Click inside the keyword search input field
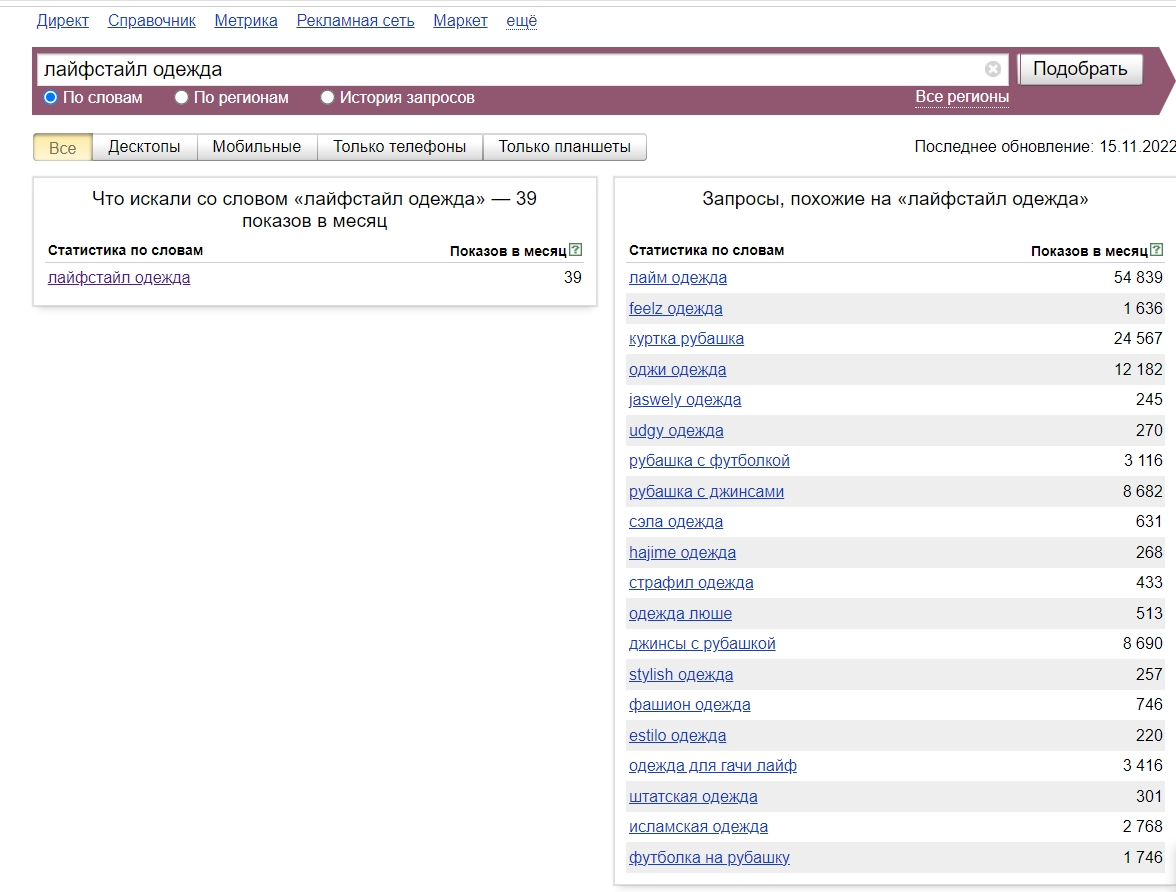Image resolution: width=1176 pixels, height=892 pixels. click(x=400, y=68)
